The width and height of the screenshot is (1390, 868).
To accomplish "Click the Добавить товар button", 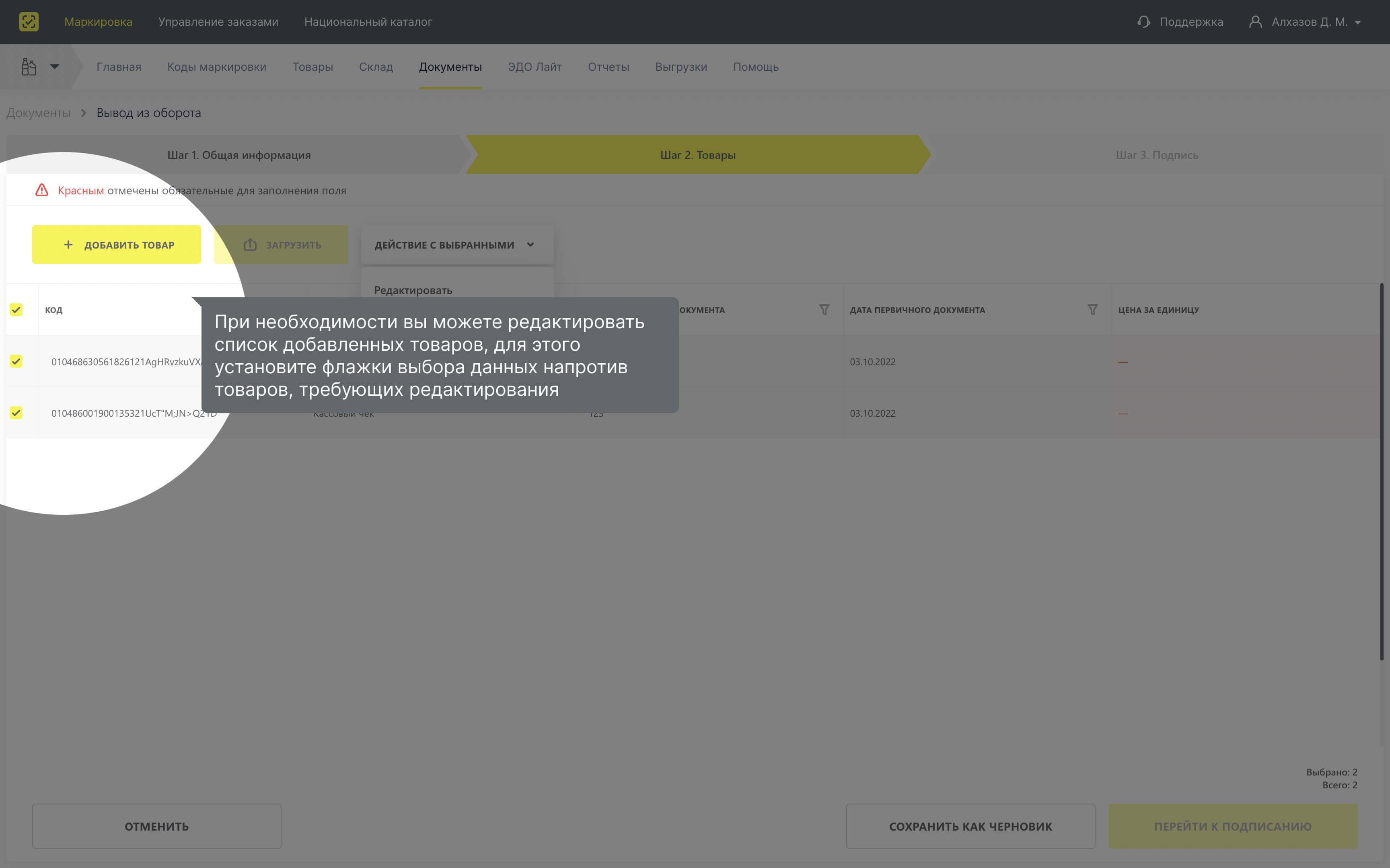I will tap(117, 245).
